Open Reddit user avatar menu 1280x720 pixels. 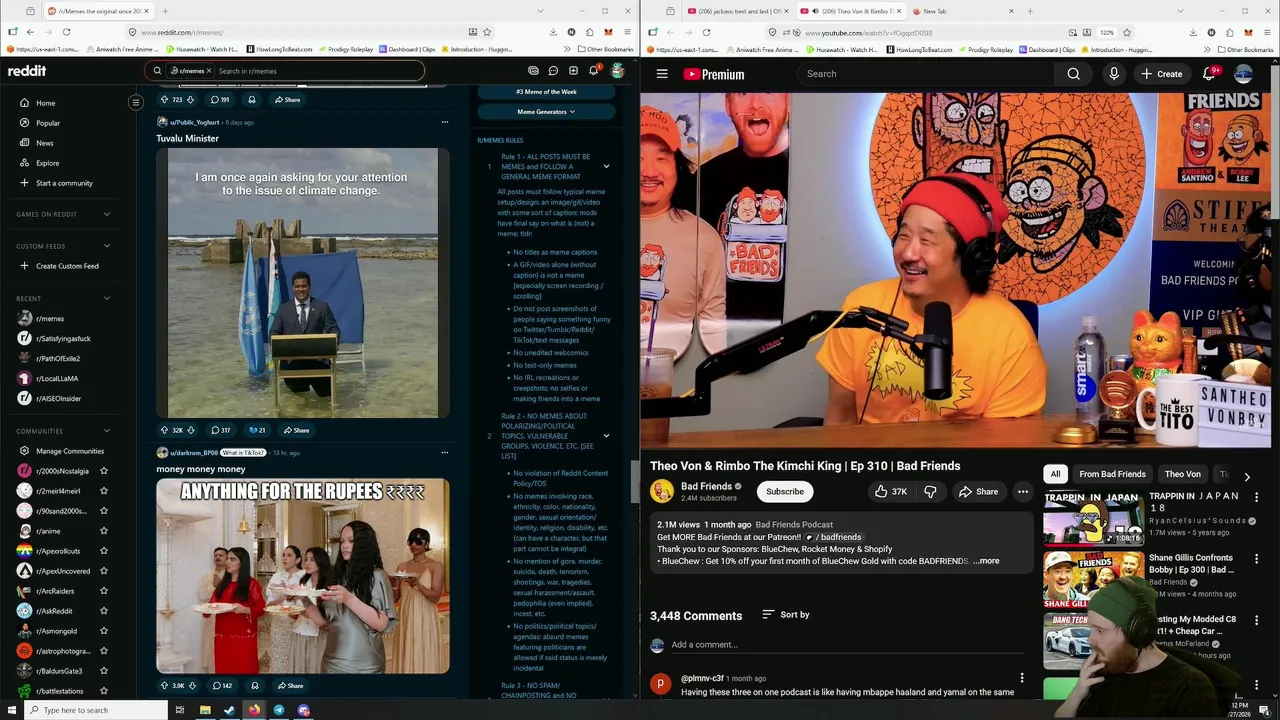click(x=618, y=71)
